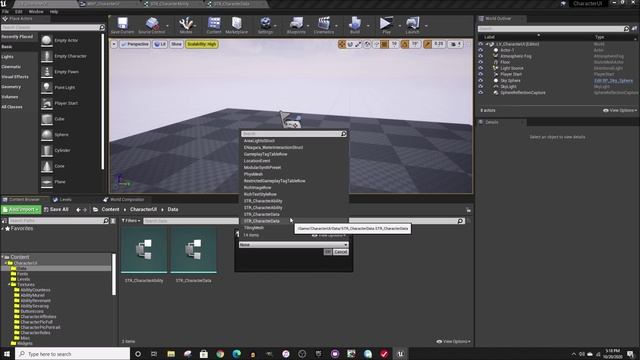Hide Sky Sphere with its eye icon
This screenshot has height=360, width=640.
click(481, 80)
